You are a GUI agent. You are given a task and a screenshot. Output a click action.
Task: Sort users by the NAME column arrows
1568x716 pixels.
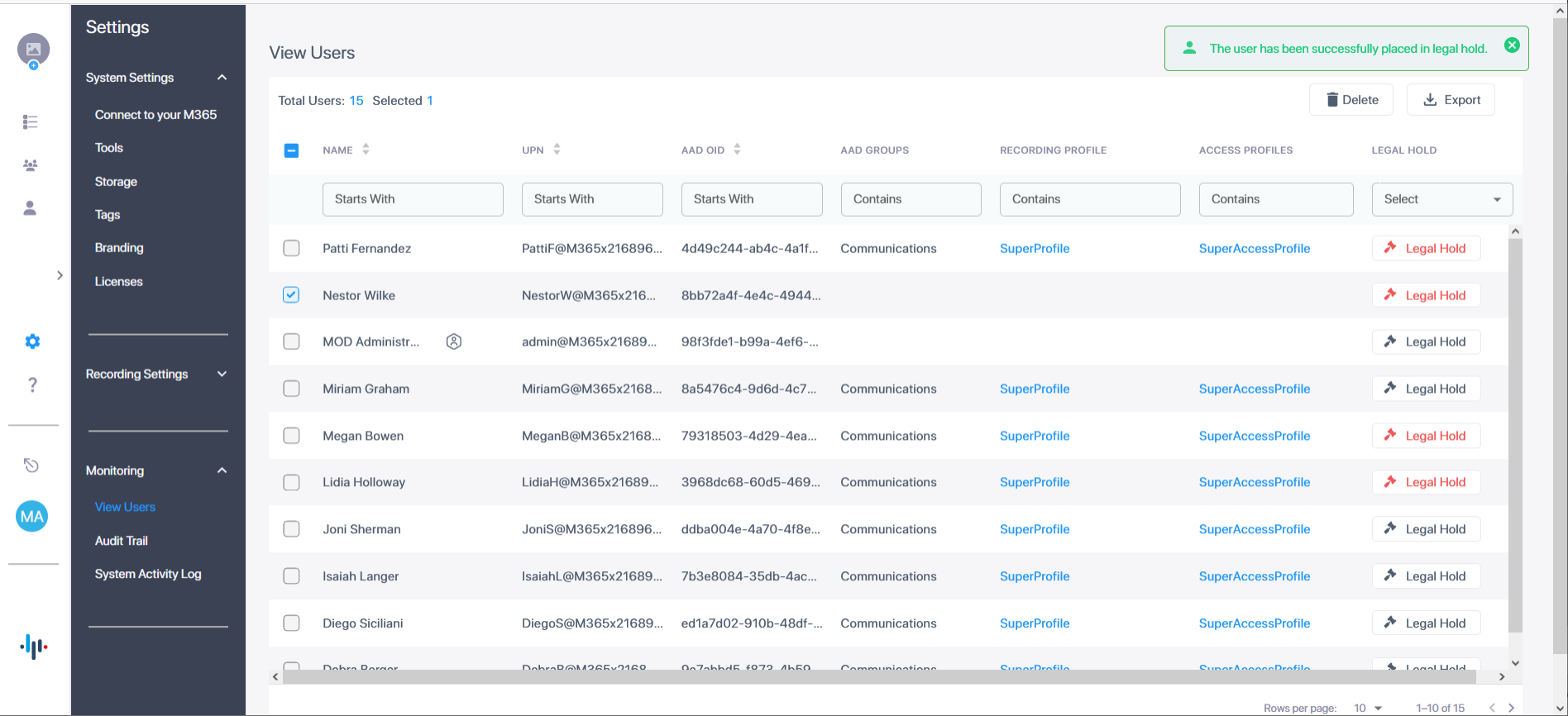click(x=366, y=150)
